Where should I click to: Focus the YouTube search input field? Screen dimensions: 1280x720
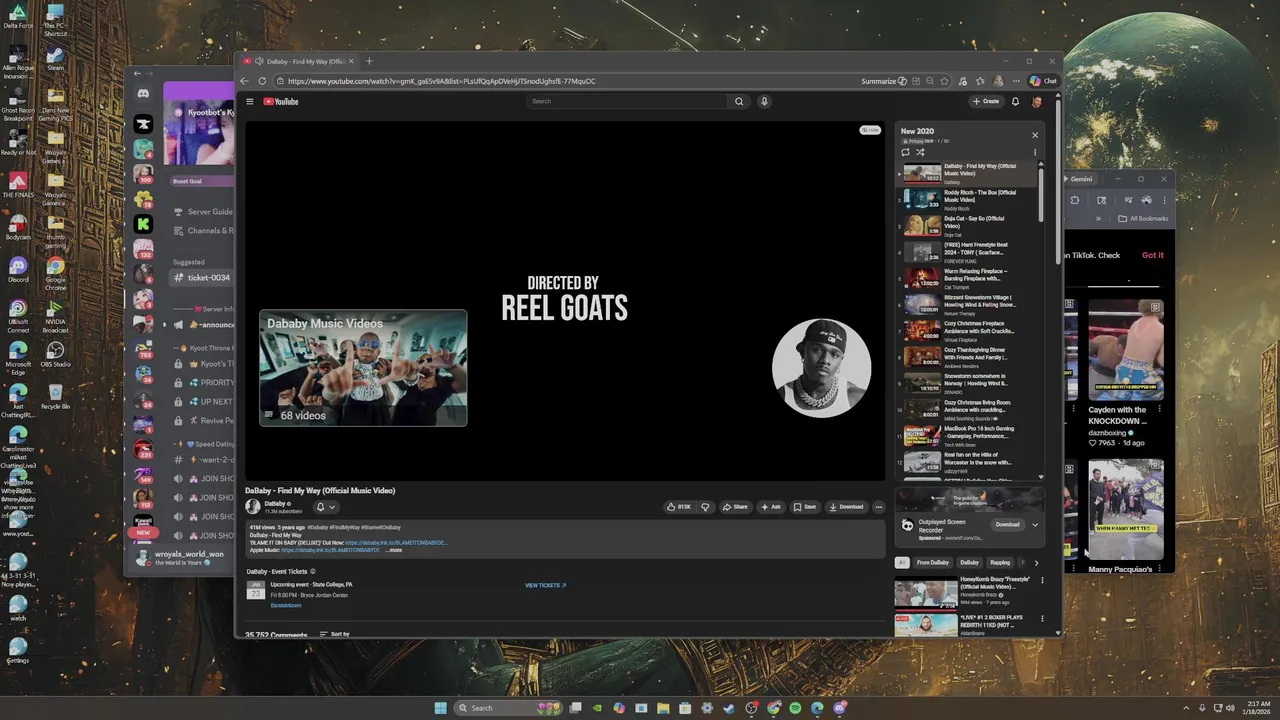pyautogui.click(x=627, y=101)
